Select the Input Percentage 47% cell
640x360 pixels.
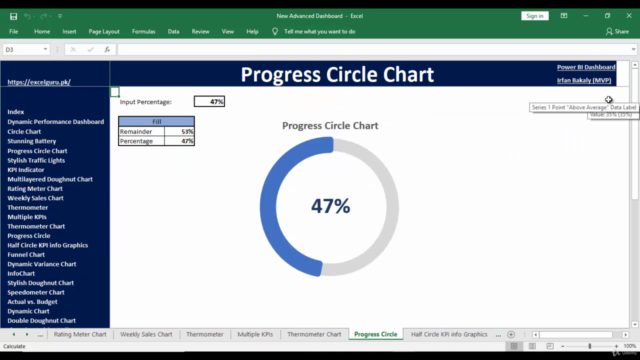tap(209, 102)
